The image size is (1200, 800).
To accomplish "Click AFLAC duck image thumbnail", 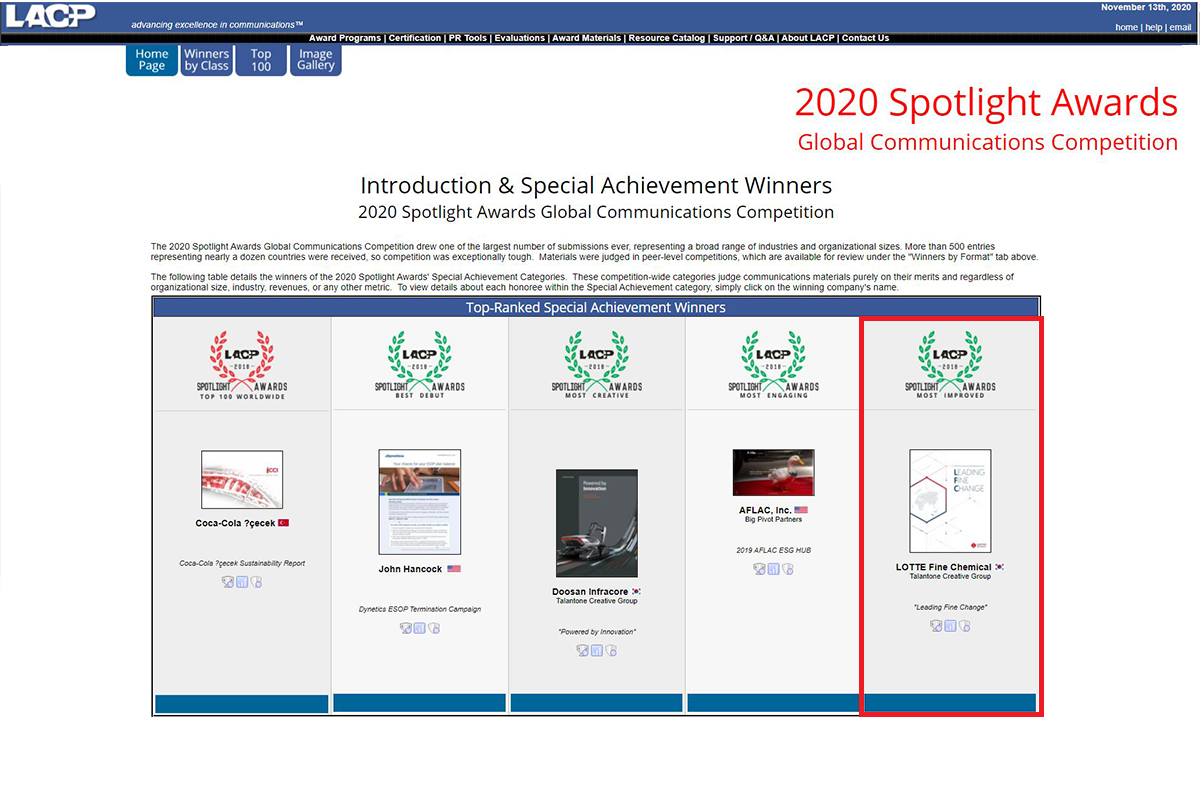I will coord(773,473).
